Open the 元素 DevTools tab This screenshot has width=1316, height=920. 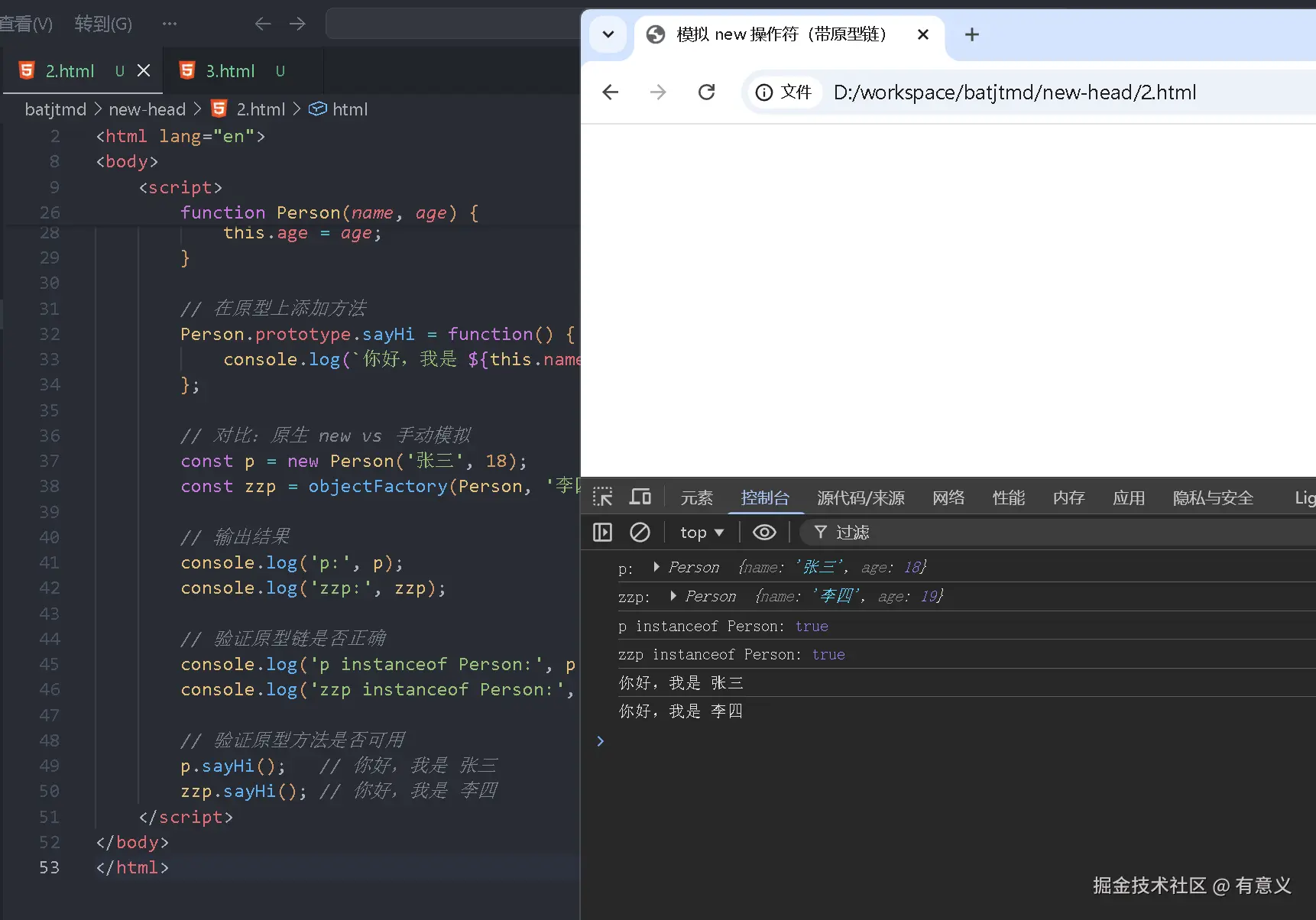tap(697, 498)
